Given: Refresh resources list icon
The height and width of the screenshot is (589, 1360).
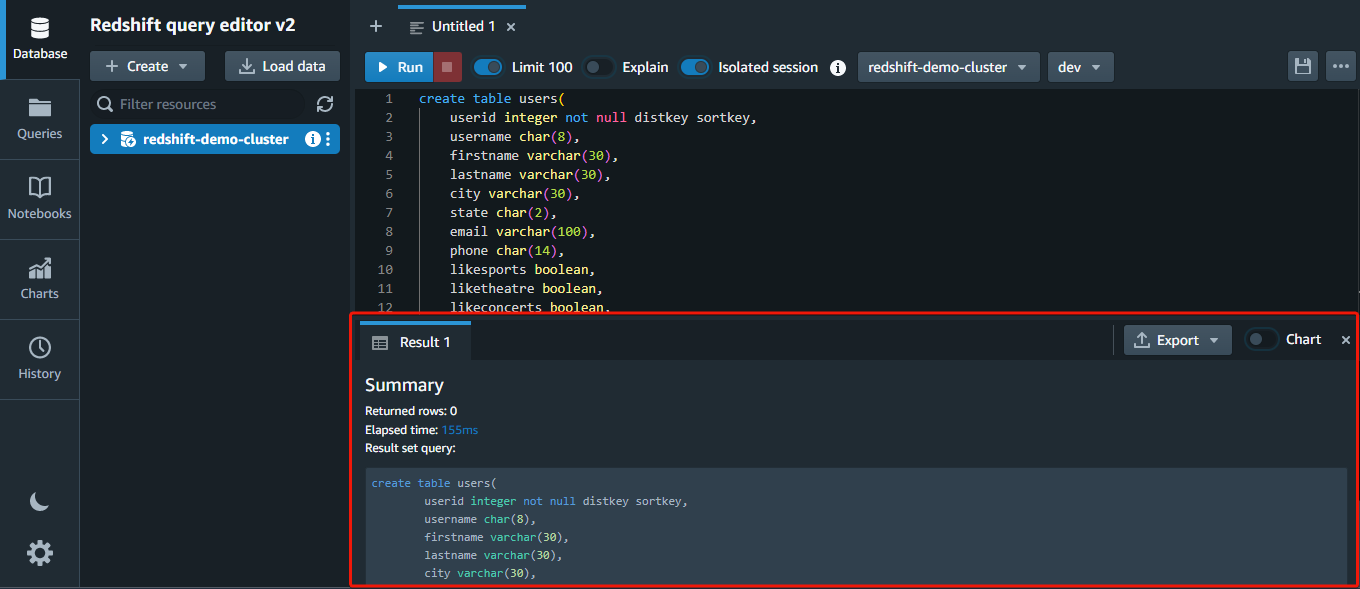Looking at the screenshot, I should [325, 104].
